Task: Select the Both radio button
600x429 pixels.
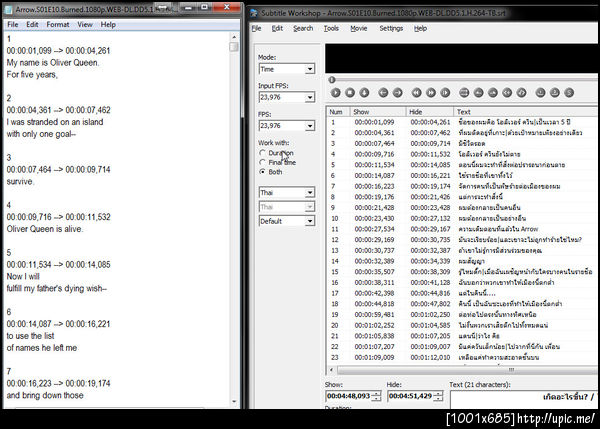Action: point(262,172)
